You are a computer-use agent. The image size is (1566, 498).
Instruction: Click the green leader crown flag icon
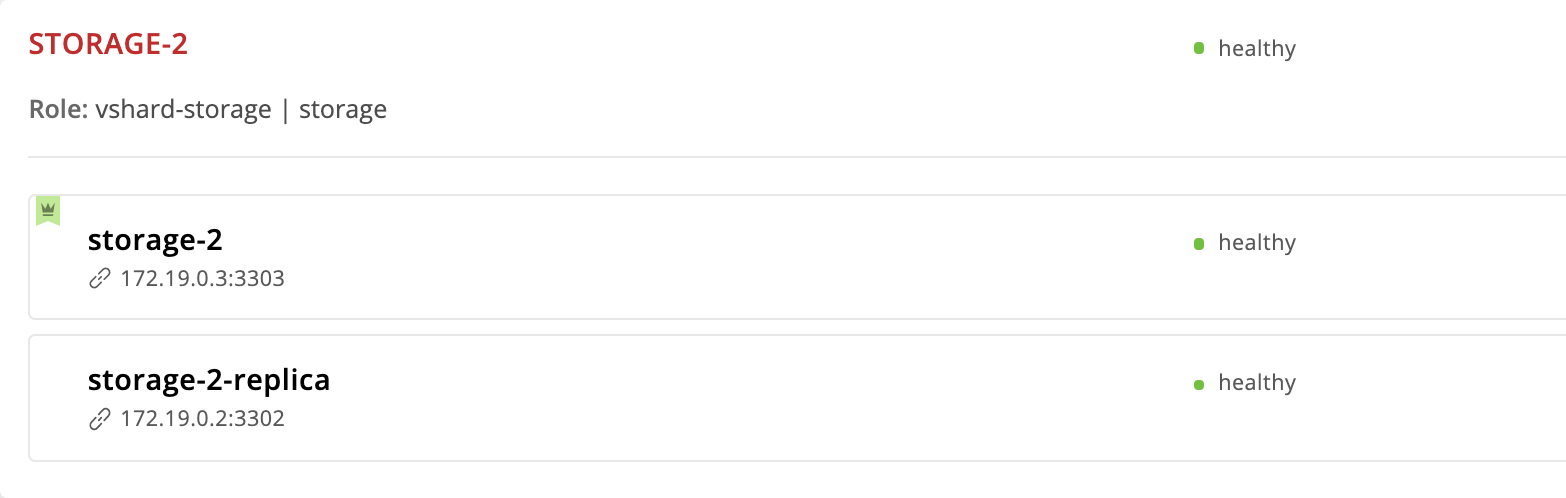(x=48, y=210)
